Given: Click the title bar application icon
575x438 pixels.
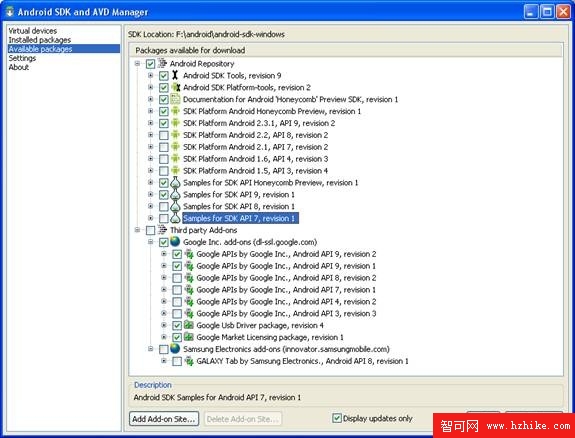Looking at the screenshot, I should pyautogui.click(x=10, y=12).
